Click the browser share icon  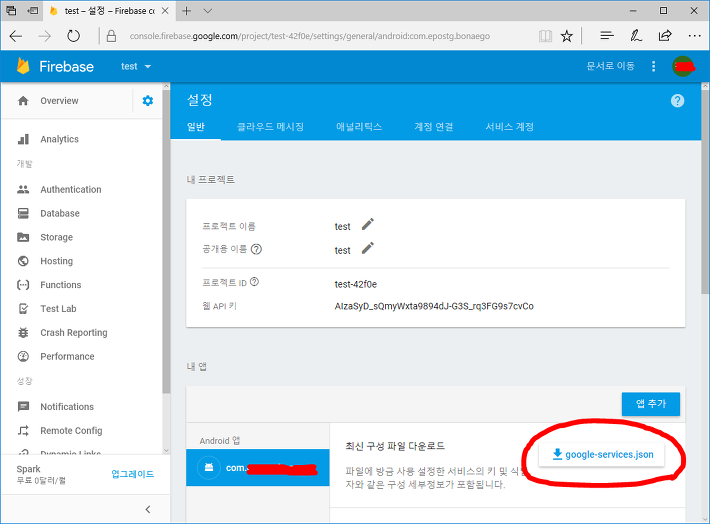(665, 35)
